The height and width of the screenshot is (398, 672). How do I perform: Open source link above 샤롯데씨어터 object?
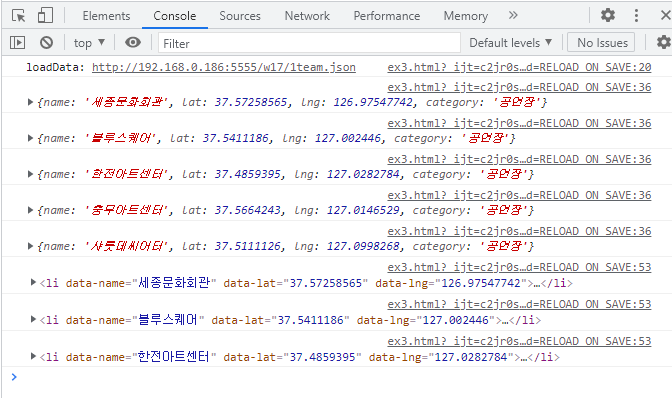pyautogui.click(x=519, y=231)
